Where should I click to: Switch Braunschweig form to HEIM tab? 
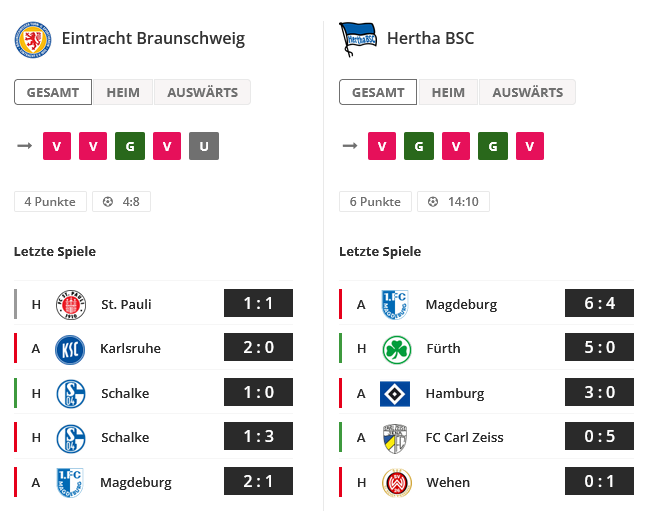click(x=123, y=92)
